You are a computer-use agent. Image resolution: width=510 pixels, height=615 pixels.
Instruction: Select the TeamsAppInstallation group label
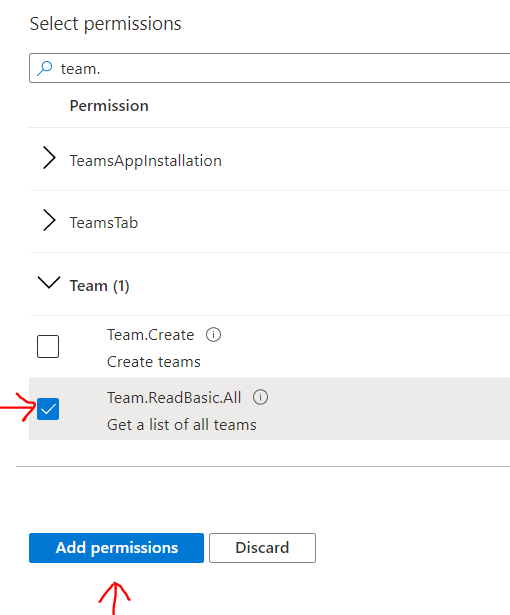146,161
